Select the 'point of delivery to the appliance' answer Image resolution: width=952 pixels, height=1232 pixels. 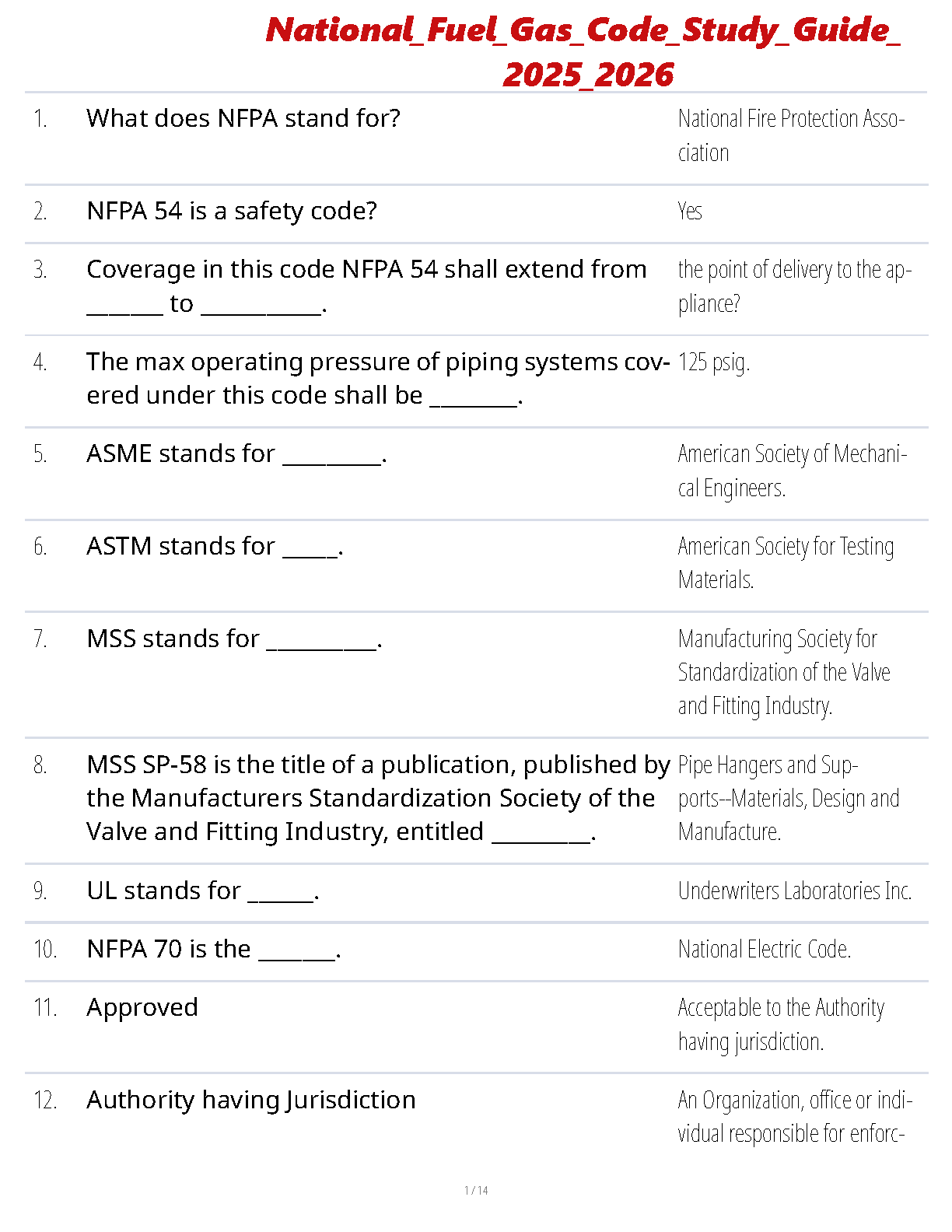793,285
